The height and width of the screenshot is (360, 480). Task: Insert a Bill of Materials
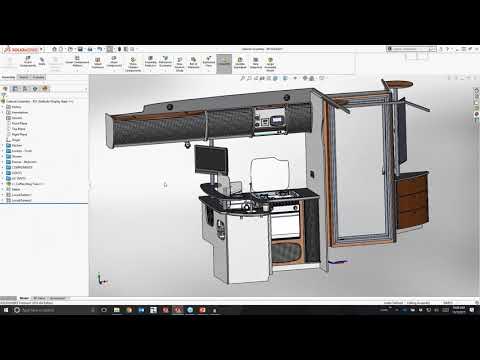(x=193, y=62)
